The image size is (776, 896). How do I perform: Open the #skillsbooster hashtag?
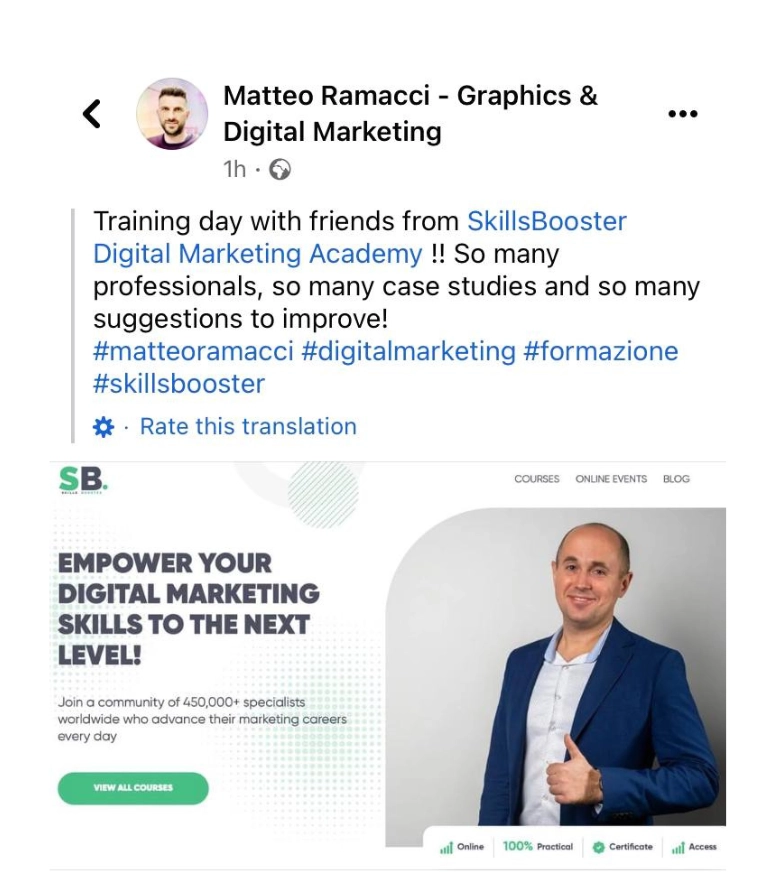pos(179,383)
